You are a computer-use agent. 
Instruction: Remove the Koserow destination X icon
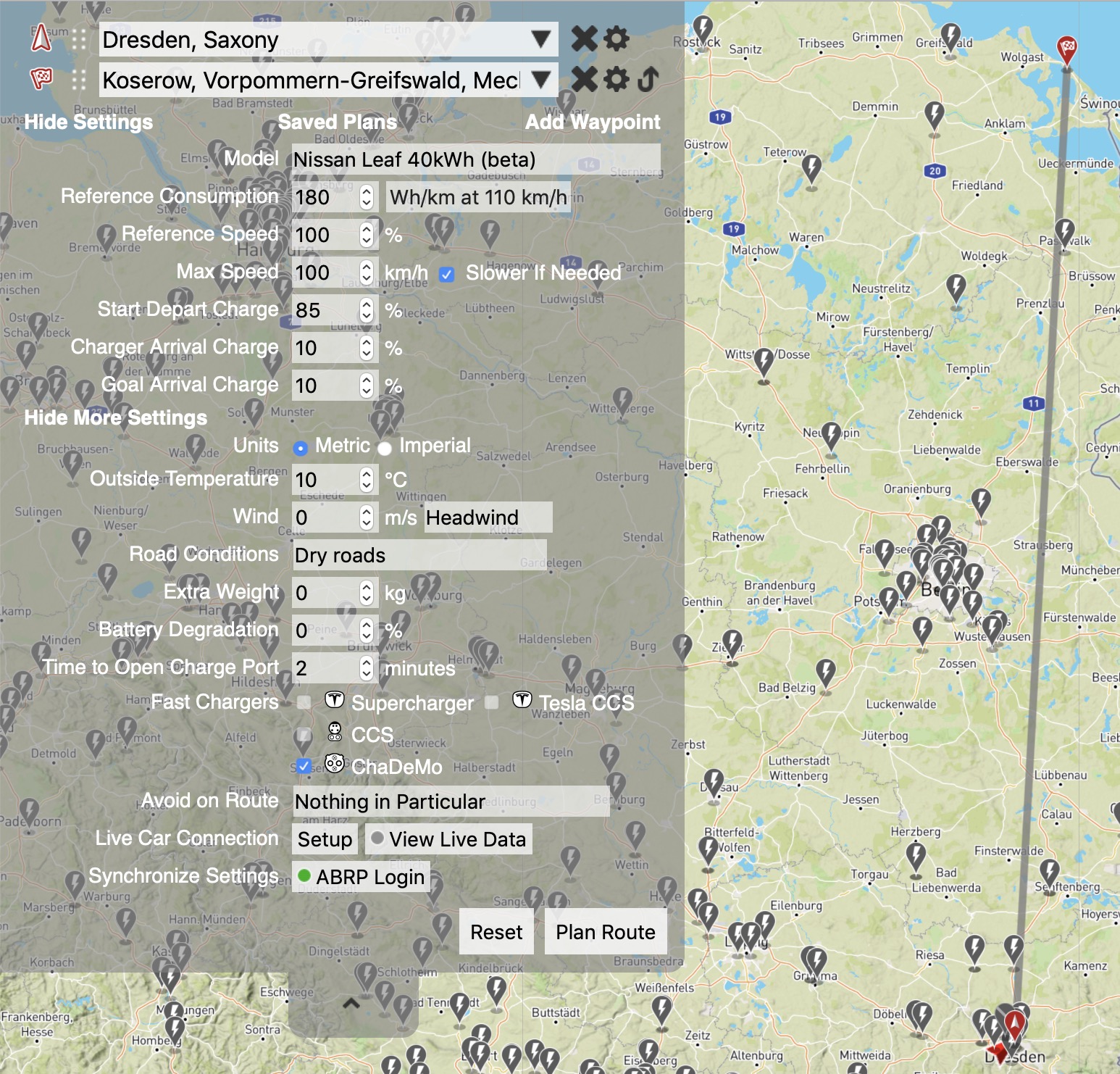coord(584,79)
